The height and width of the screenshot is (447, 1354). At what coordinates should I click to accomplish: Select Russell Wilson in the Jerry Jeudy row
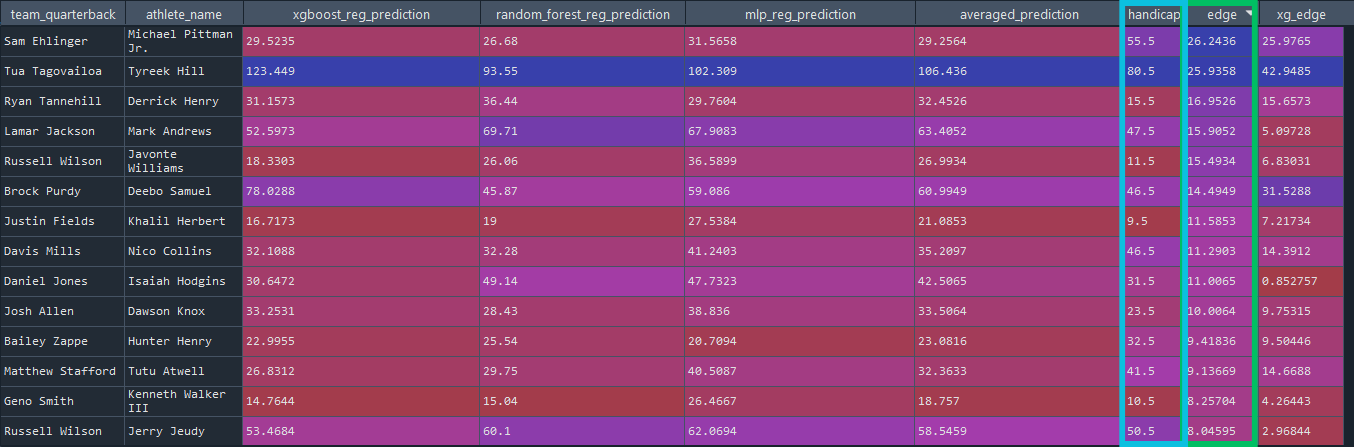click(x=62, y=432)
